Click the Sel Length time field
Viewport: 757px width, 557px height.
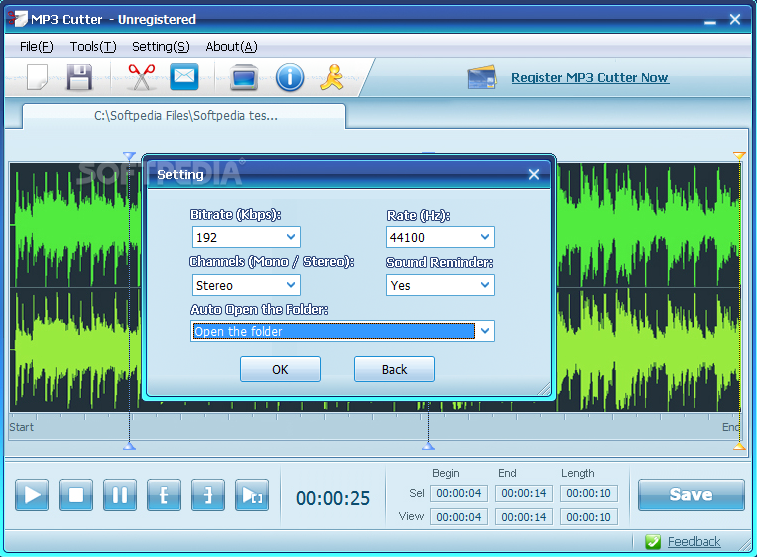(x=589, y=493)
